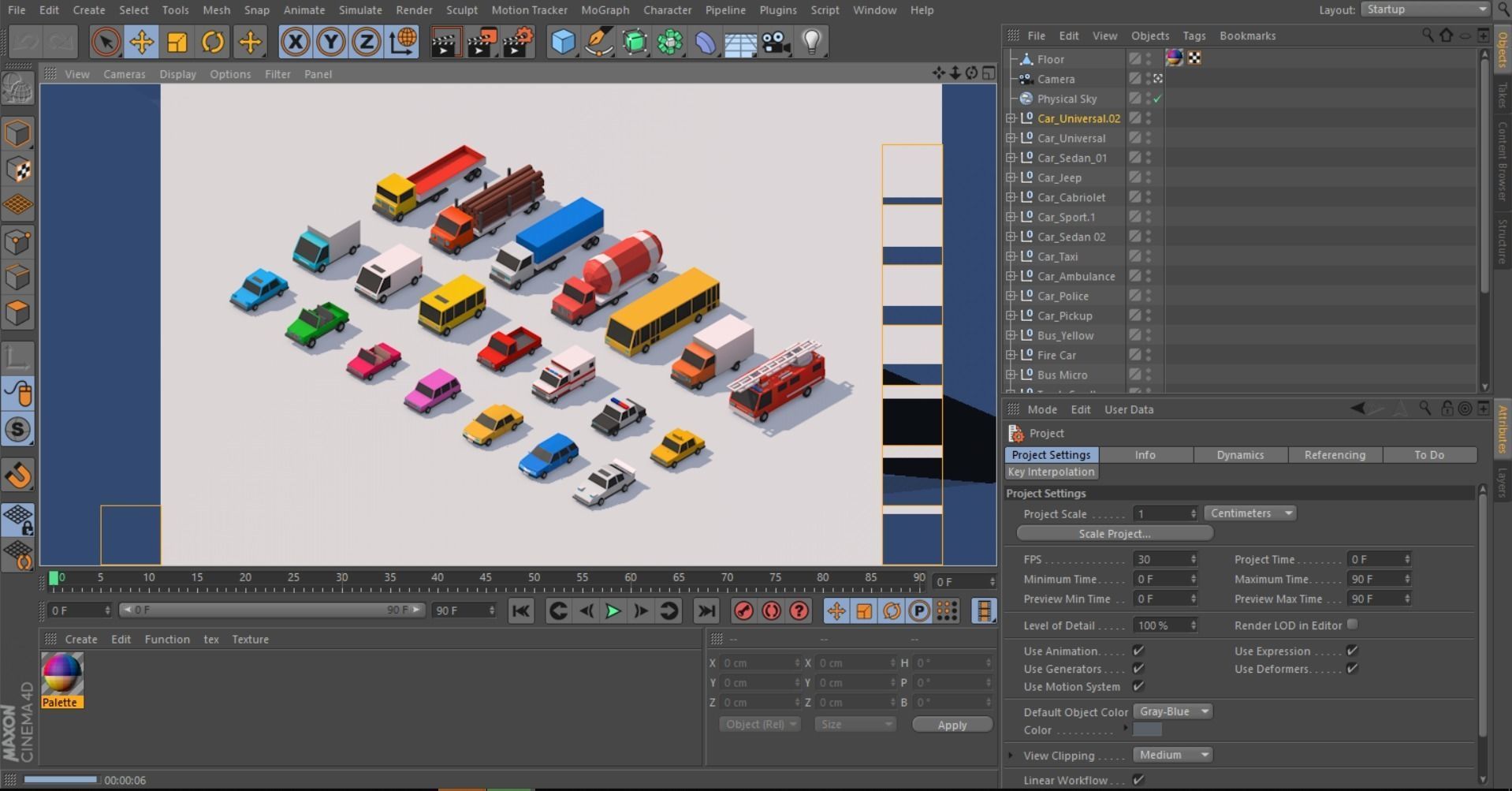This screenshot has height=791, width=1512.
Task: Add a light object from toolbar
Action: pyautogui.click(x=811, y=42)
